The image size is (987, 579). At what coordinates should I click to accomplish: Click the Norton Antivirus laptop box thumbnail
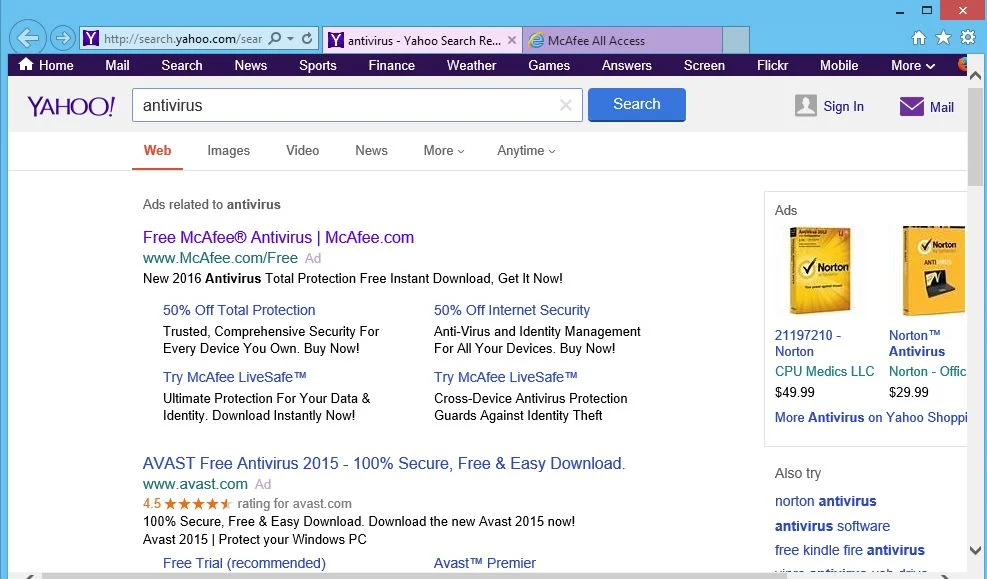[933, 271]
